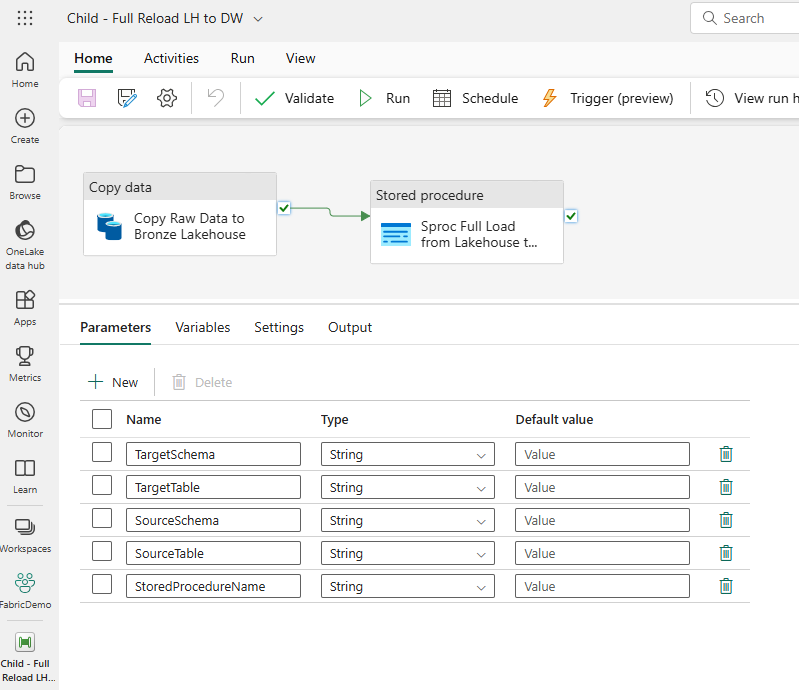
Task: Delete the TargetSchema parameter trash icon
Action: 726,454
